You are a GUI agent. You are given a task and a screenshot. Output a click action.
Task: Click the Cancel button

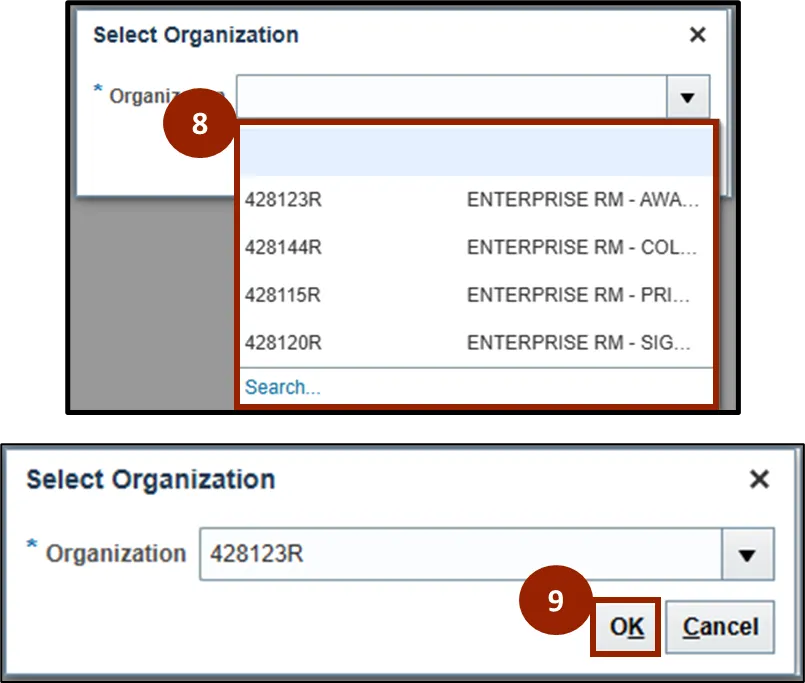720,627
